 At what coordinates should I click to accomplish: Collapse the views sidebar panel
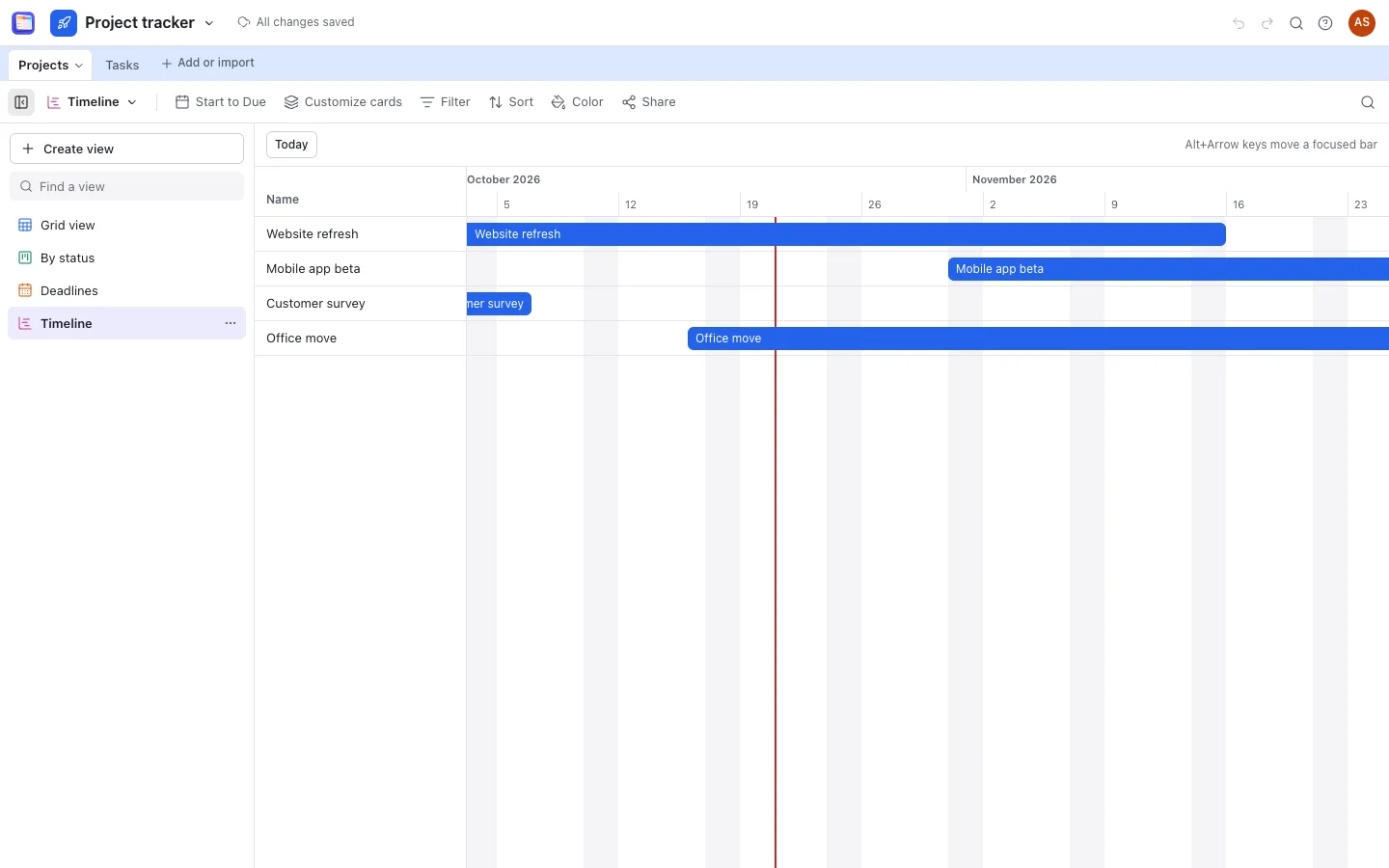tap(21, 102)
